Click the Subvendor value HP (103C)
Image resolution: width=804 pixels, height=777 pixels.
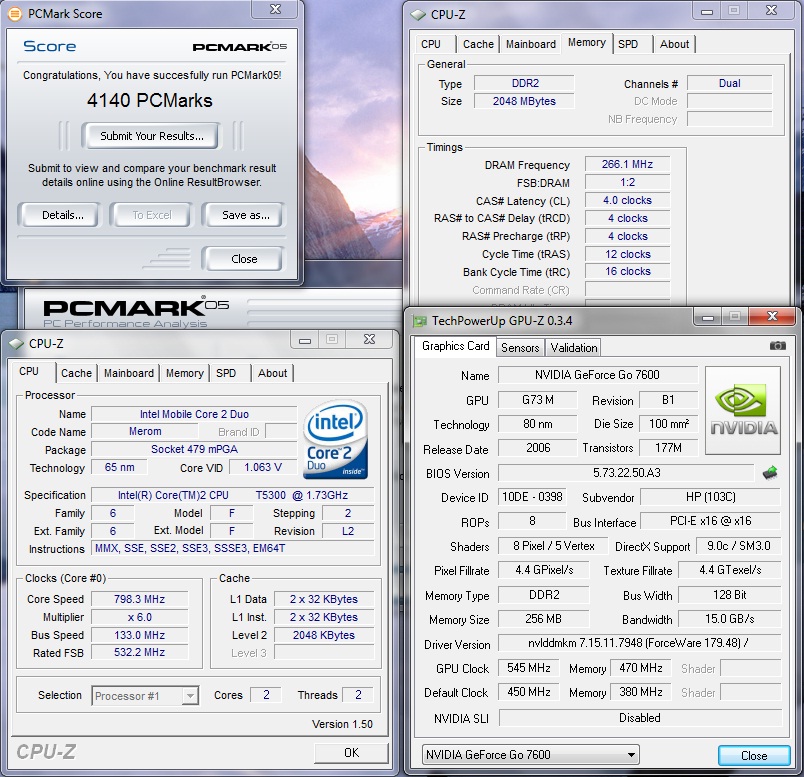(711, 497)
